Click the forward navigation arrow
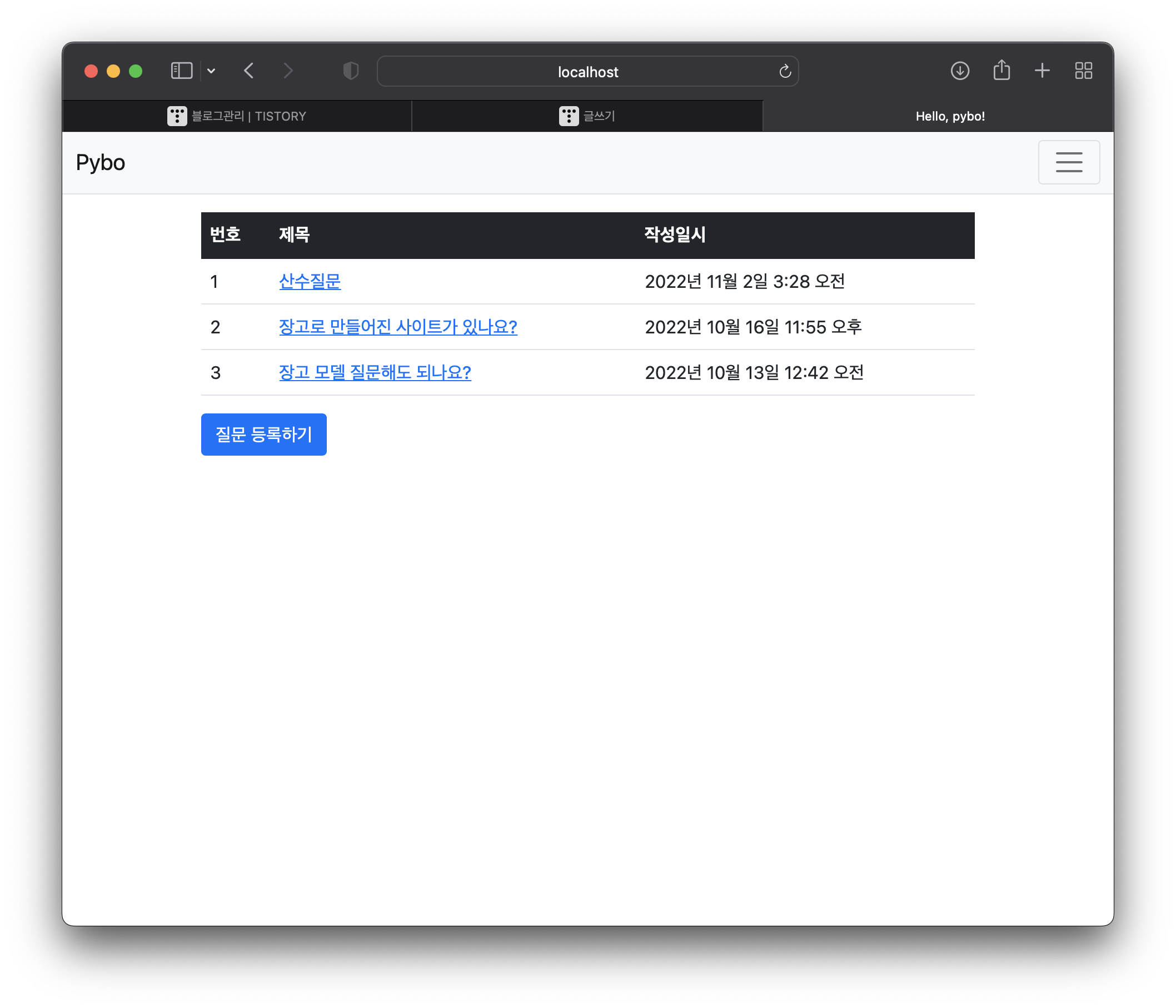This screenshot has width=1176, height=1008. click(x=288, y=71)
